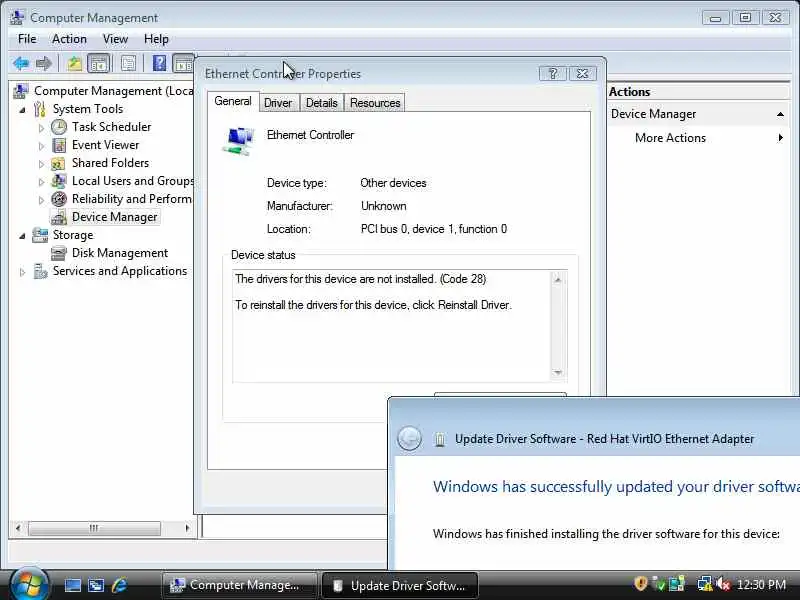Switch to the Driver tab
This screenshot has height=600, width=800.
[278, 103]
